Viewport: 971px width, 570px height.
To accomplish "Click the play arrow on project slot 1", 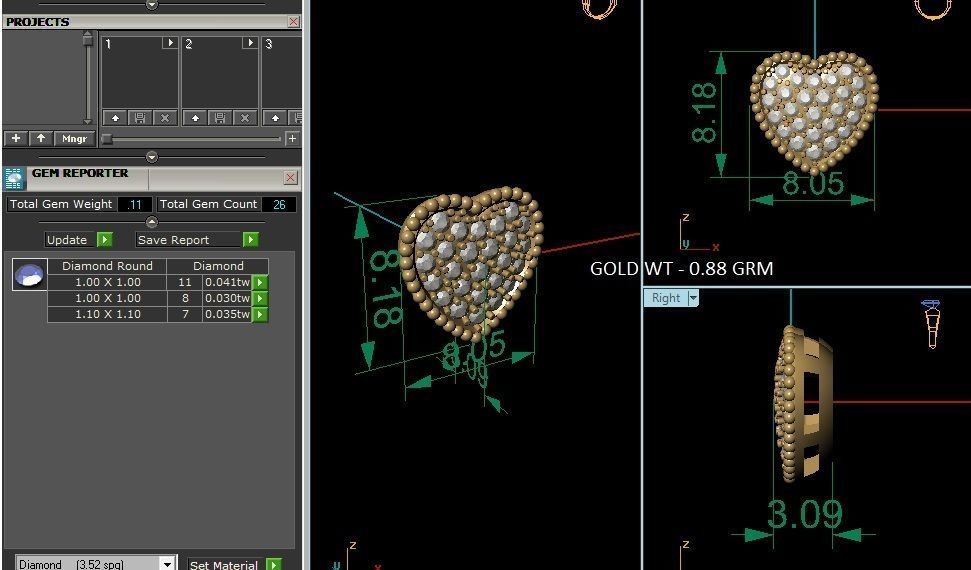I will tap(170, 43).
